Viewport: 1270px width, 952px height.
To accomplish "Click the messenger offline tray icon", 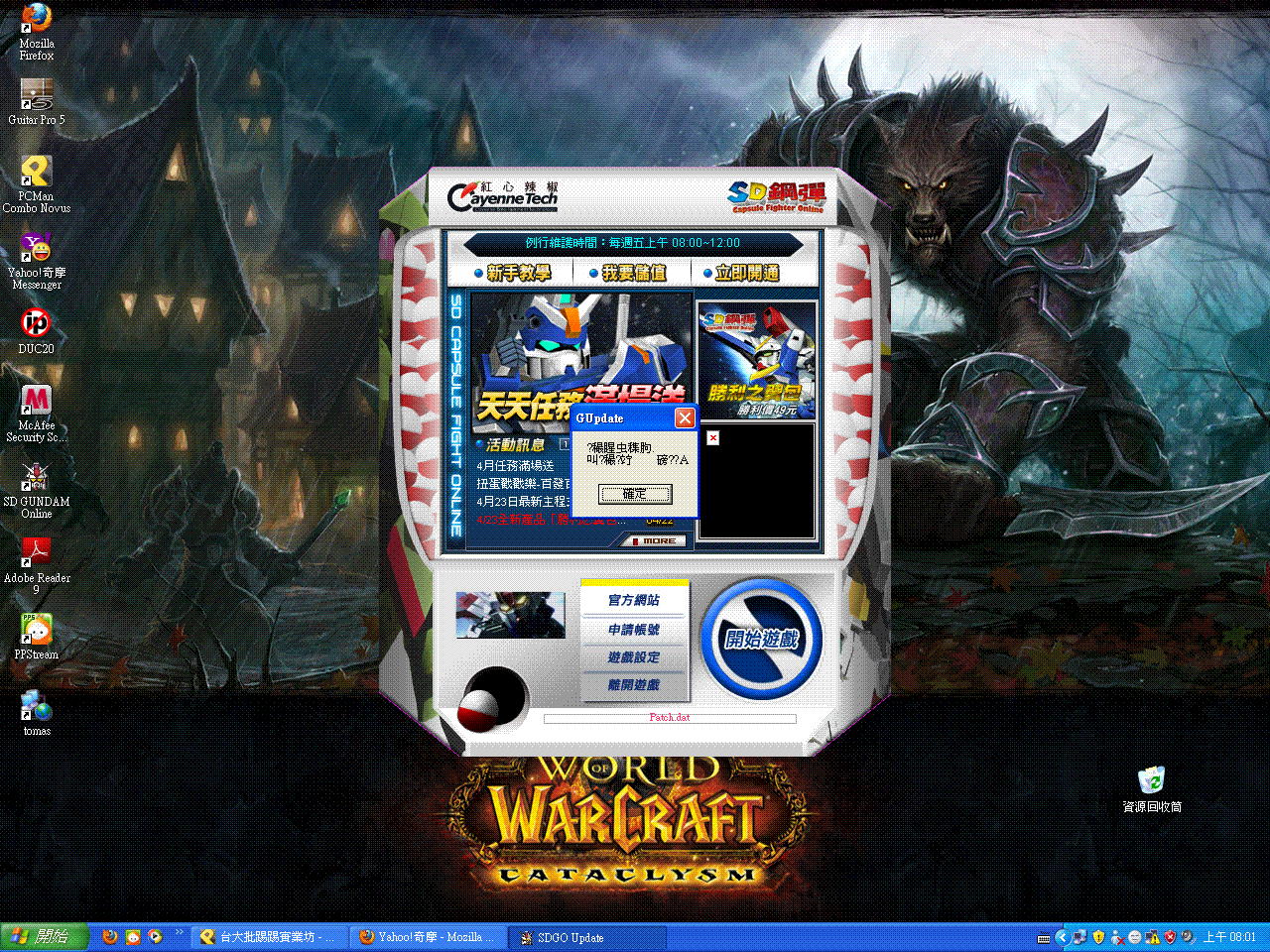I will (x=1117, y=937).
